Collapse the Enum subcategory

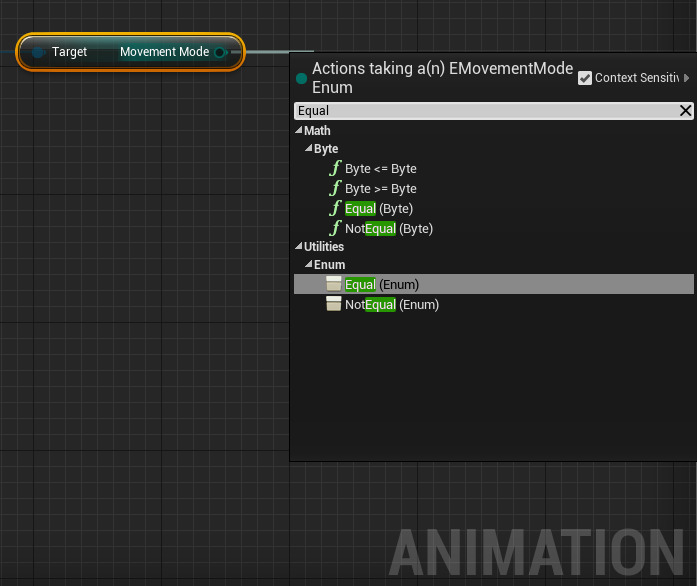tap(308, 265)
